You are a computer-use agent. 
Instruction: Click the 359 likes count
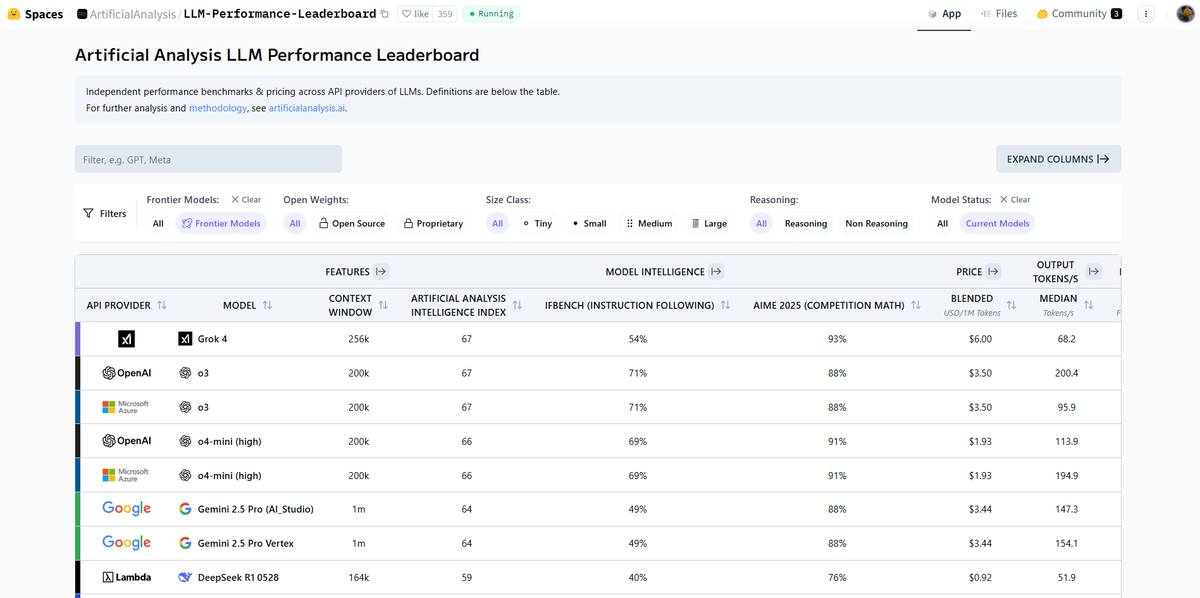445,14
